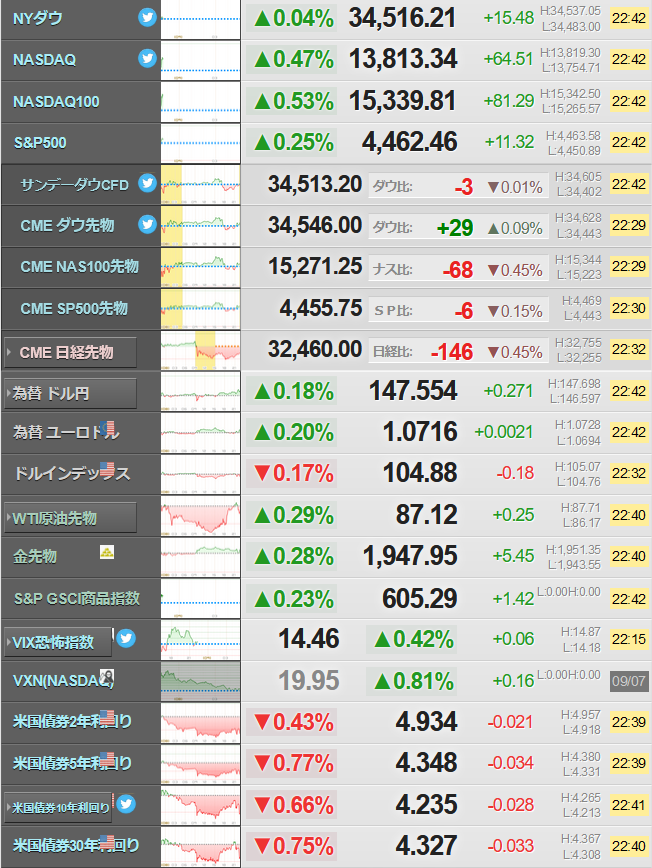Expand the VIX恐怖指数 button
652x868 pixels.
click(58, 642)
